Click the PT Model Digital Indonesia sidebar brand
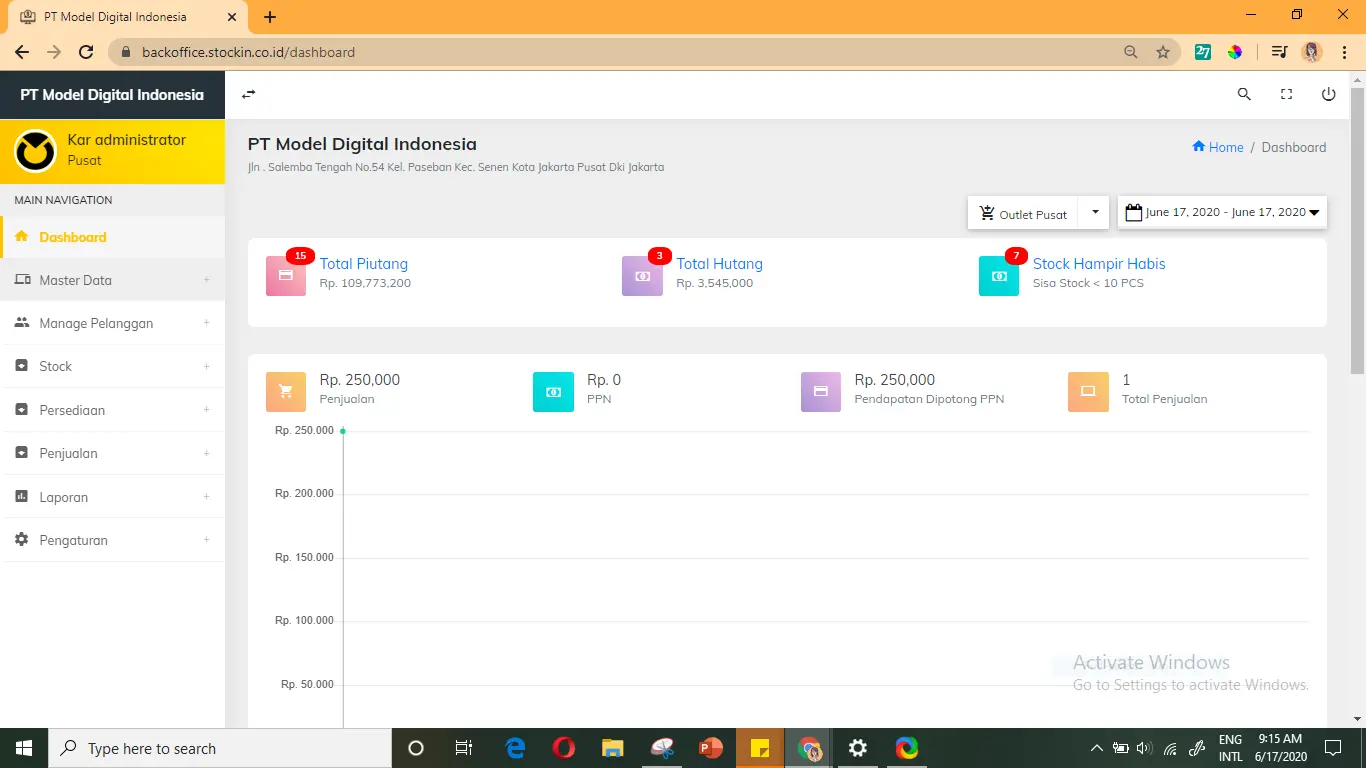 click(x=112, y=95)
